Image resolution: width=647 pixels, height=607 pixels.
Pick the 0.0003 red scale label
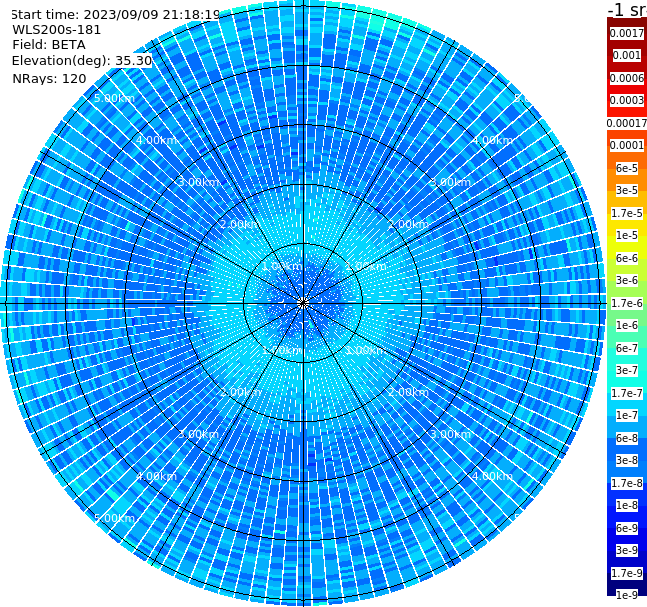[x=627, y=100]
